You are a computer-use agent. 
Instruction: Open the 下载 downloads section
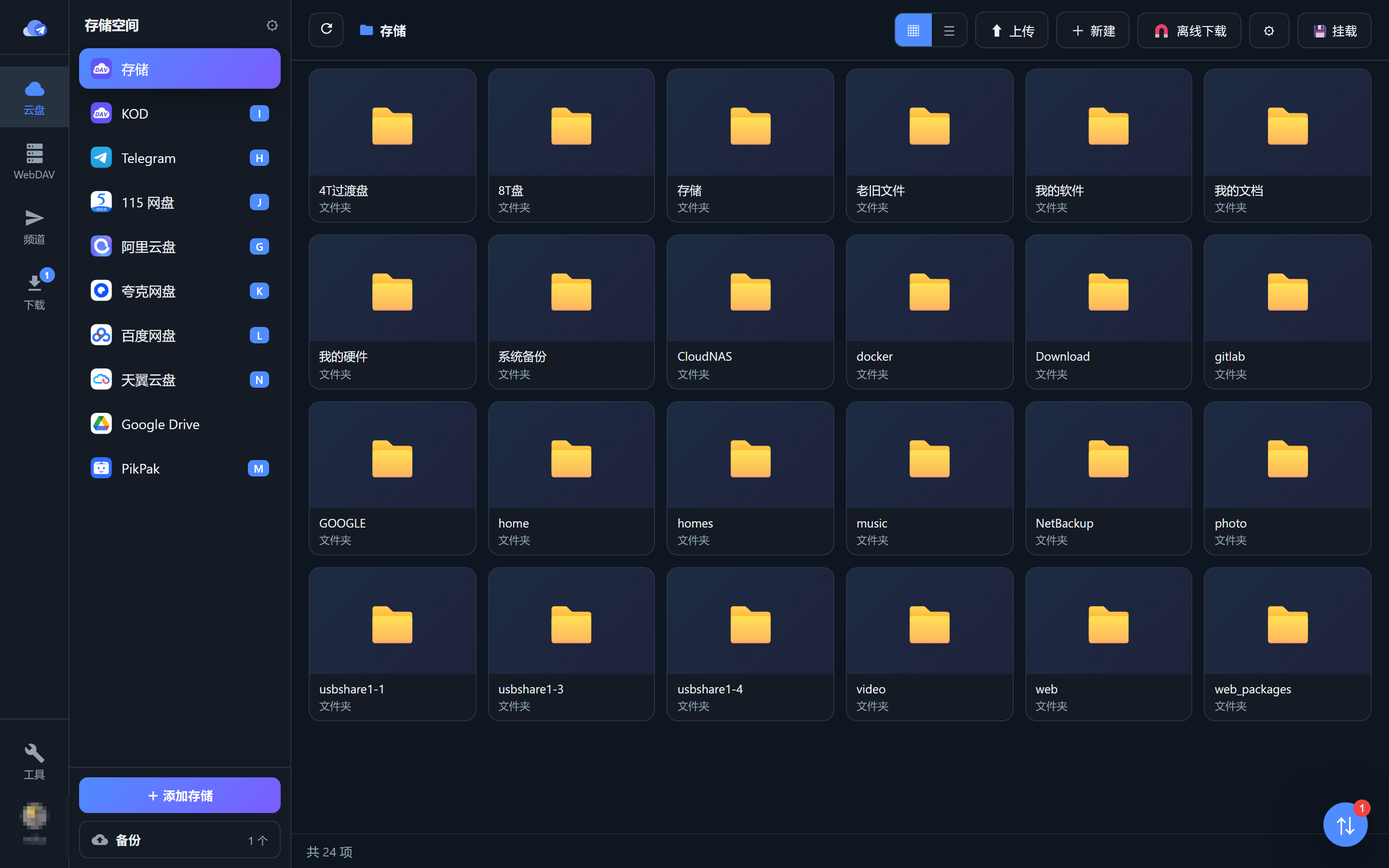point(34,292)
